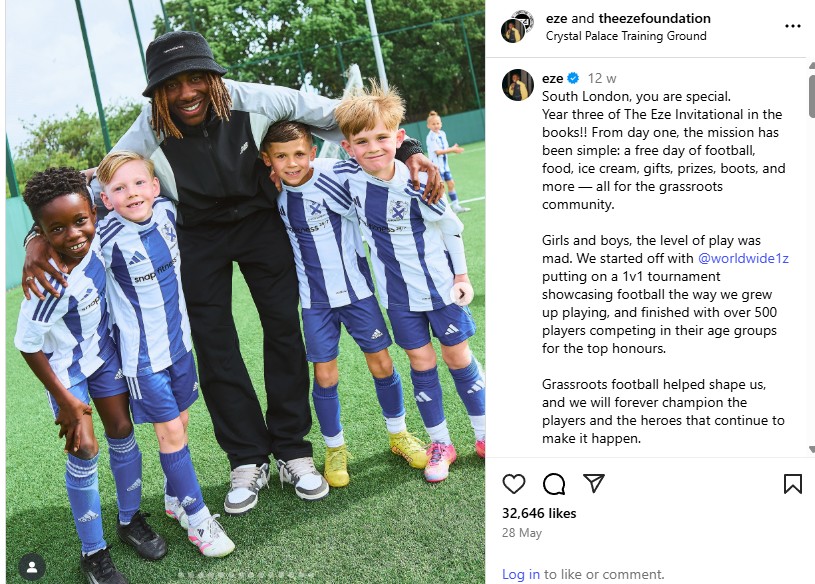Viewport: 815px width, 584px height.
Task: Open theezefoundation account in header
Action: [654, 19]
